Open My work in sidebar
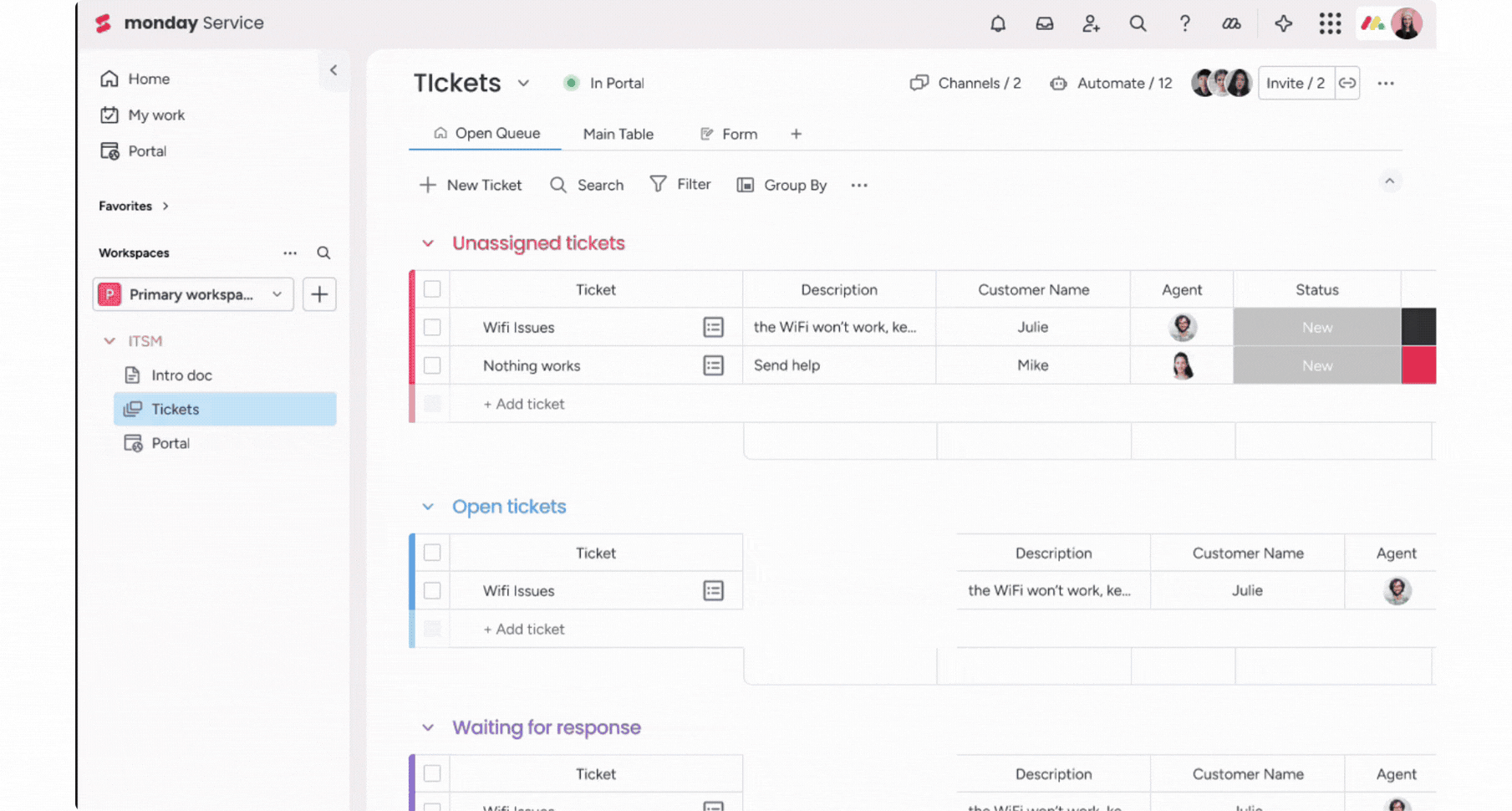The width and height of the screenshot is (1512, 811). (x=142, y=115)
